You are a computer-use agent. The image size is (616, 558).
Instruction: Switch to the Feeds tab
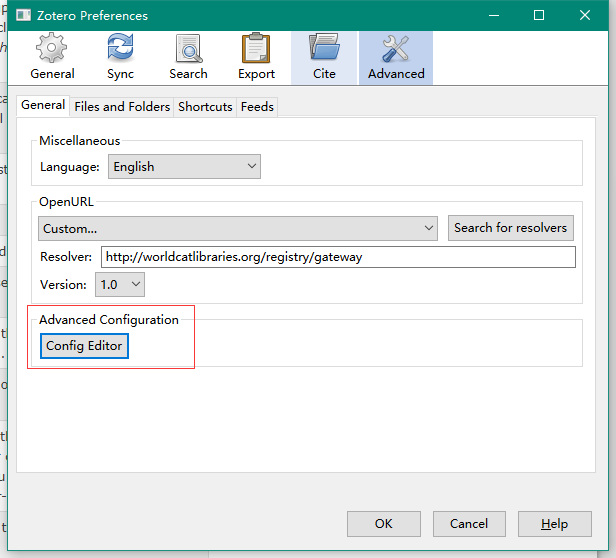coord(257,107)
